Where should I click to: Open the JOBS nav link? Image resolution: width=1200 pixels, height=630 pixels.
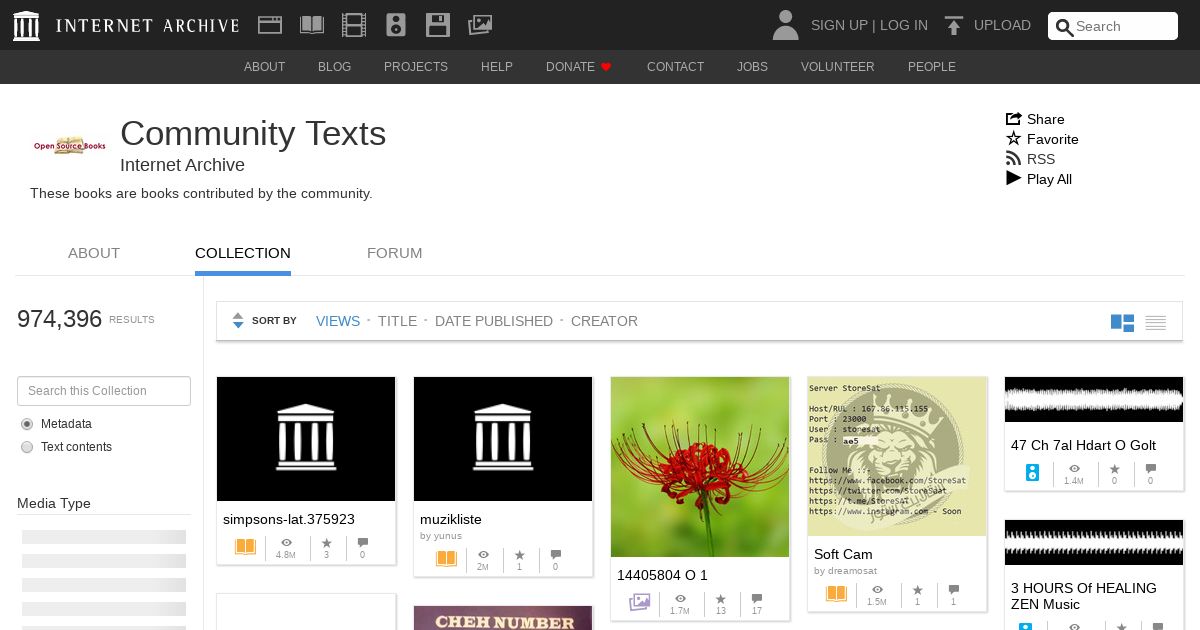(x=753, y=67)
